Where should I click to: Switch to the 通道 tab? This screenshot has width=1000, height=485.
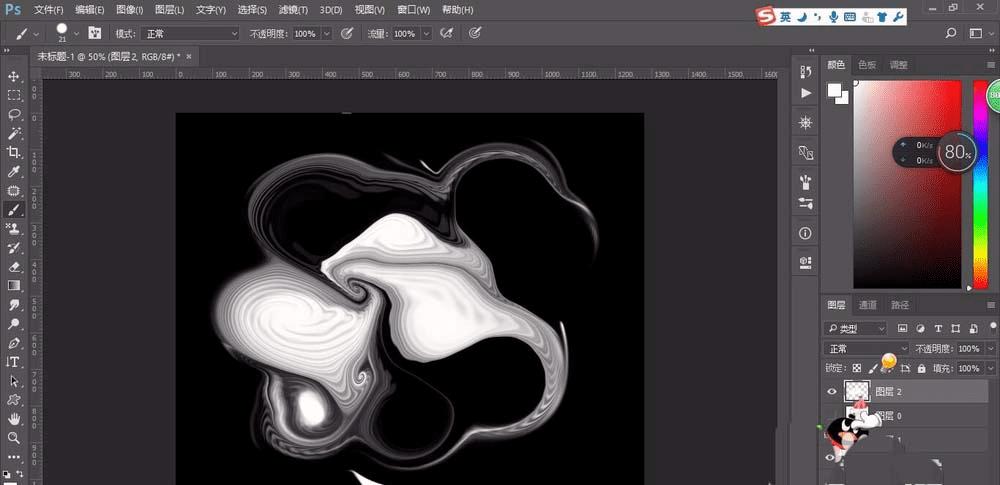click(867, 305)
